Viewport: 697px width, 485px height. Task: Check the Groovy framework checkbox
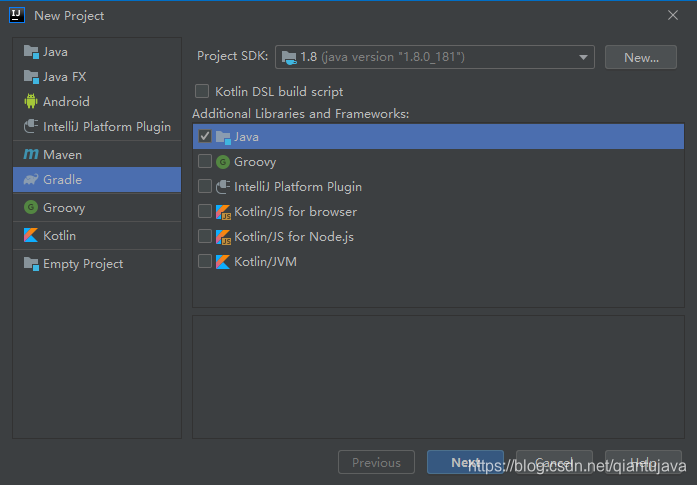coord(205,161)
